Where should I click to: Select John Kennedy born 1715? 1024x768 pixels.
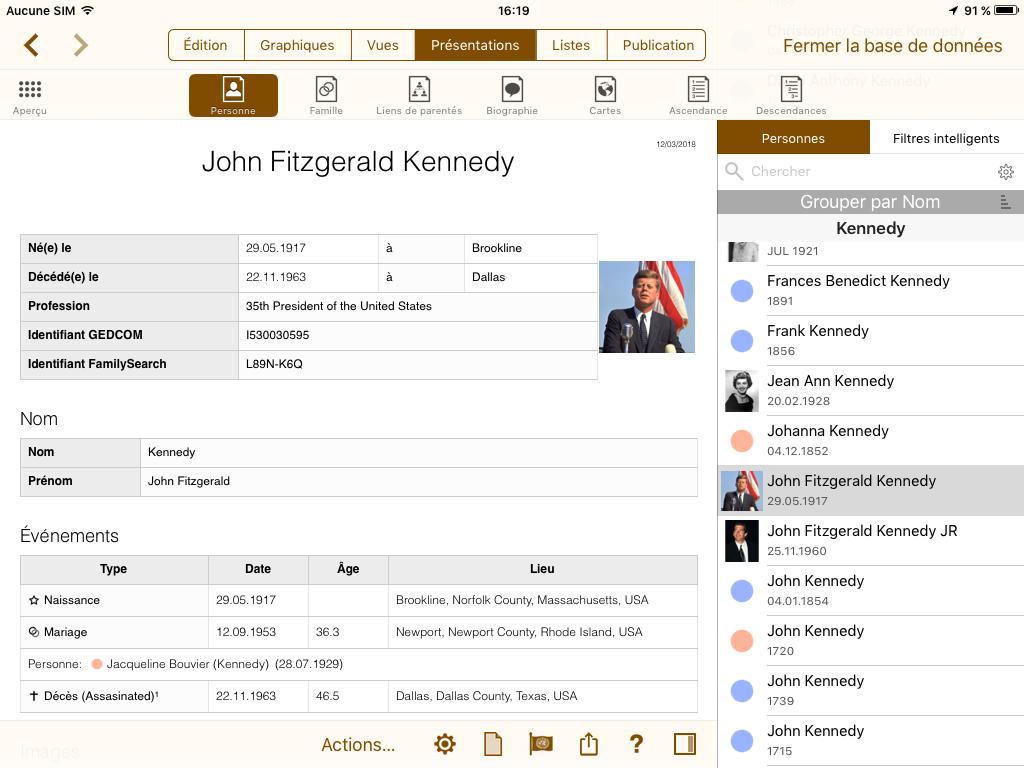[871, 741]
